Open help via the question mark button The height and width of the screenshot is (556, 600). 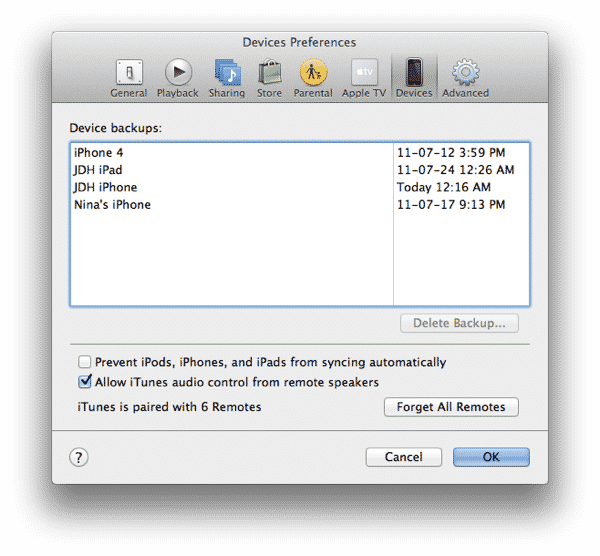pos(79,457)
